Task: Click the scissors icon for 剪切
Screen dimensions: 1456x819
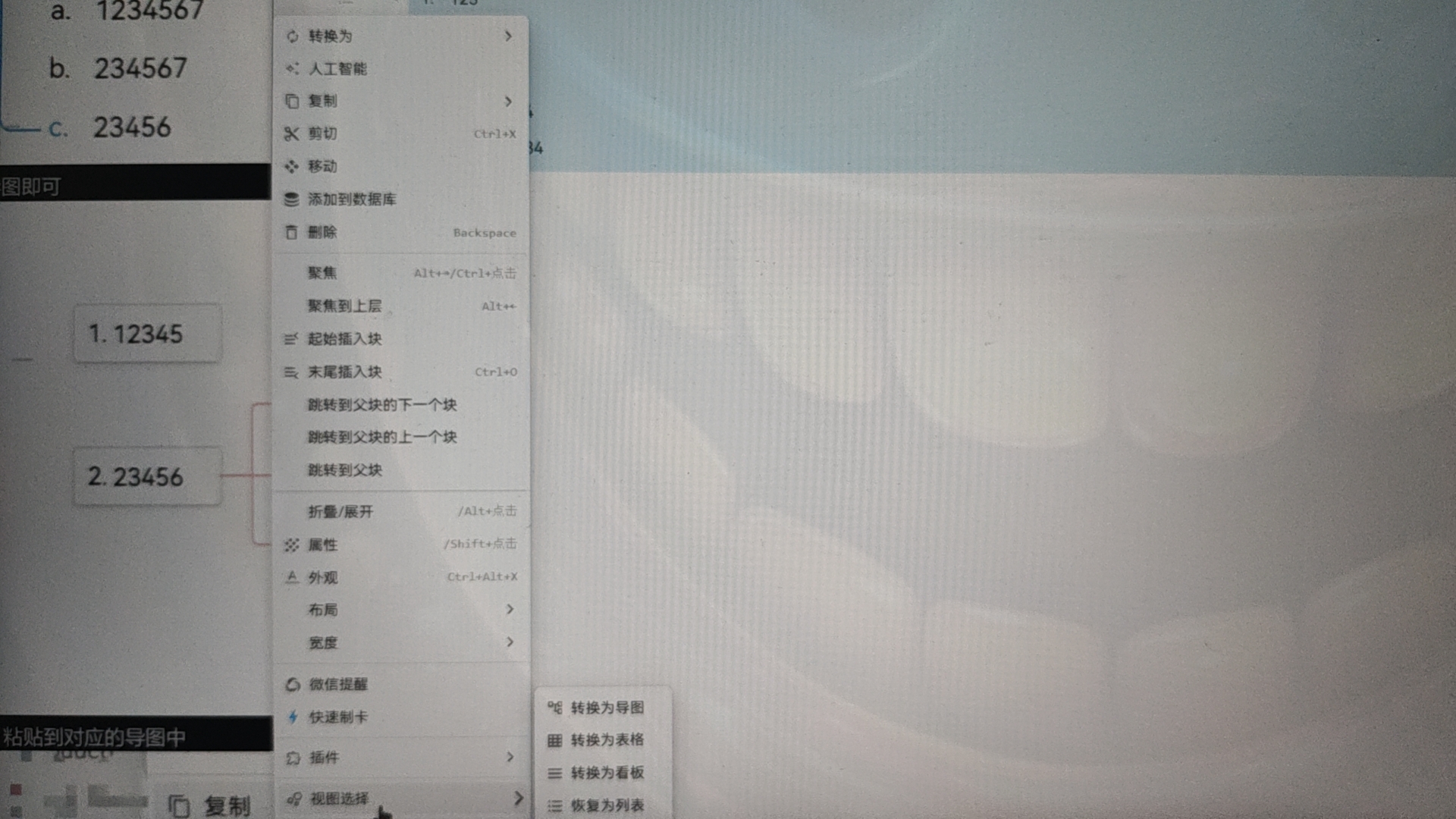Action: [291, 134]
